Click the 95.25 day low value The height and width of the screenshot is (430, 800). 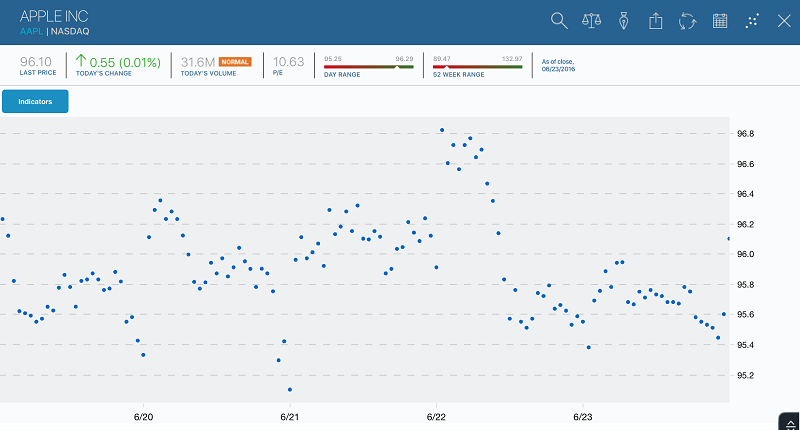point(333,59)
